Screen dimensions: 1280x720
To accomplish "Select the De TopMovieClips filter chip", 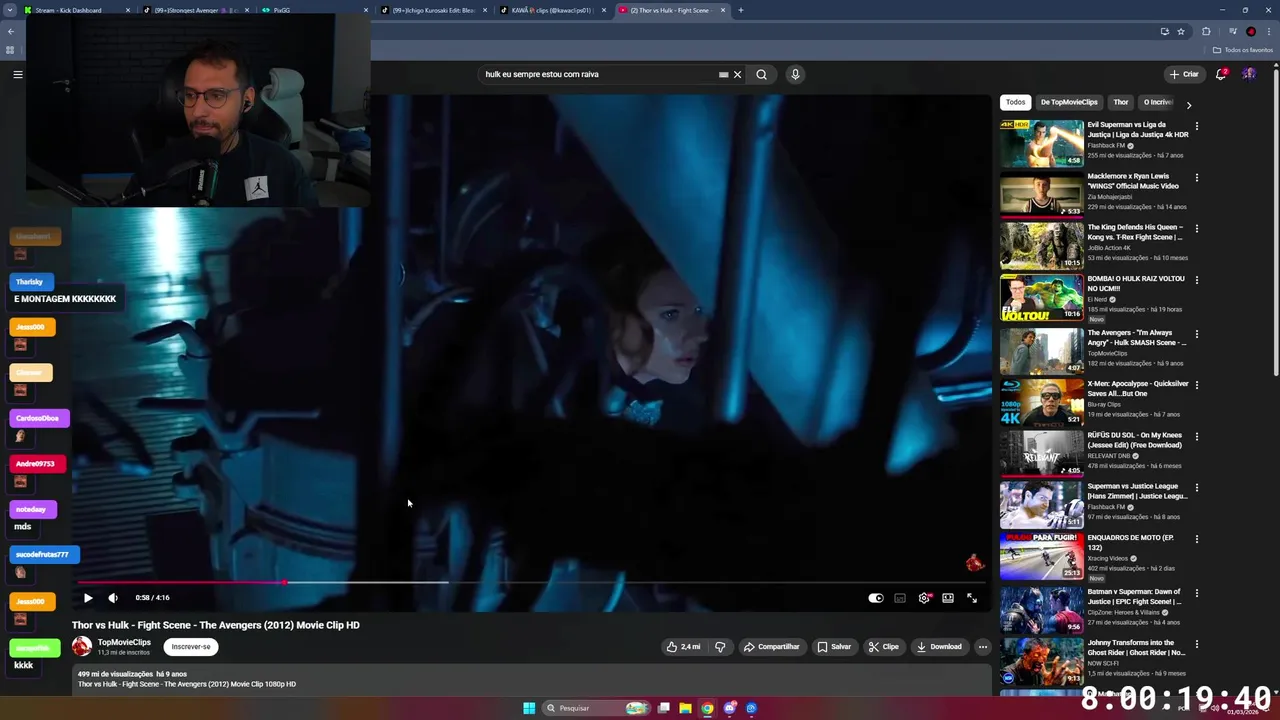I will (x=1069, y=102).
